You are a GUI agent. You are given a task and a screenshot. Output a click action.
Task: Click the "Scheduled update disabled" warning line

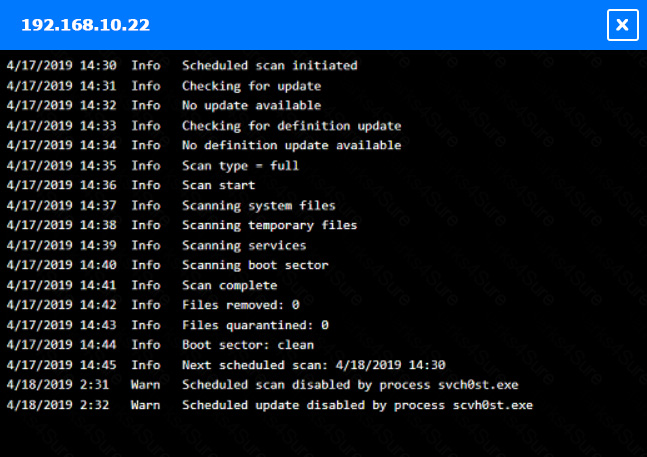[x=357, y=405]
